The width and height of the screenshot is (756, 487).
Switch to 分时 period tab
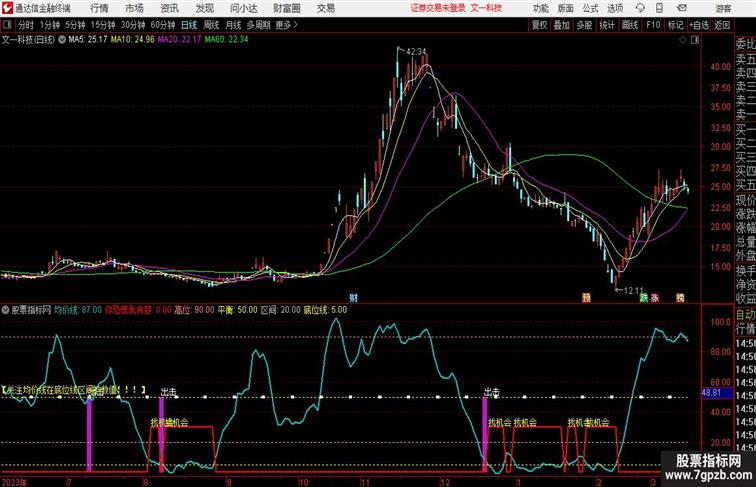[26, 25]
